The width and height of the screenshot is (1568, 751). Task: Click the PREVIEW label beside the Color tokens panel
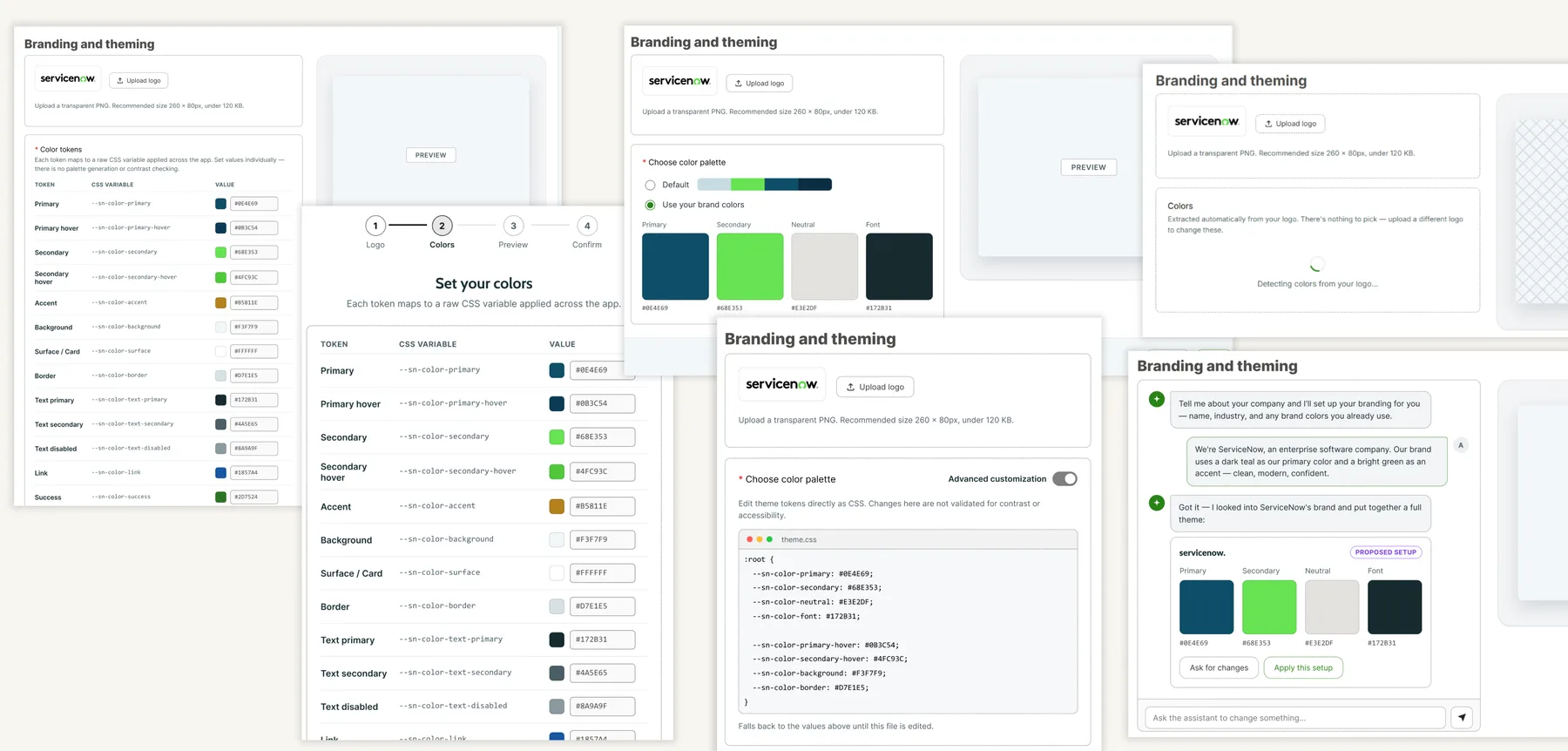click(x=430, y=155)
